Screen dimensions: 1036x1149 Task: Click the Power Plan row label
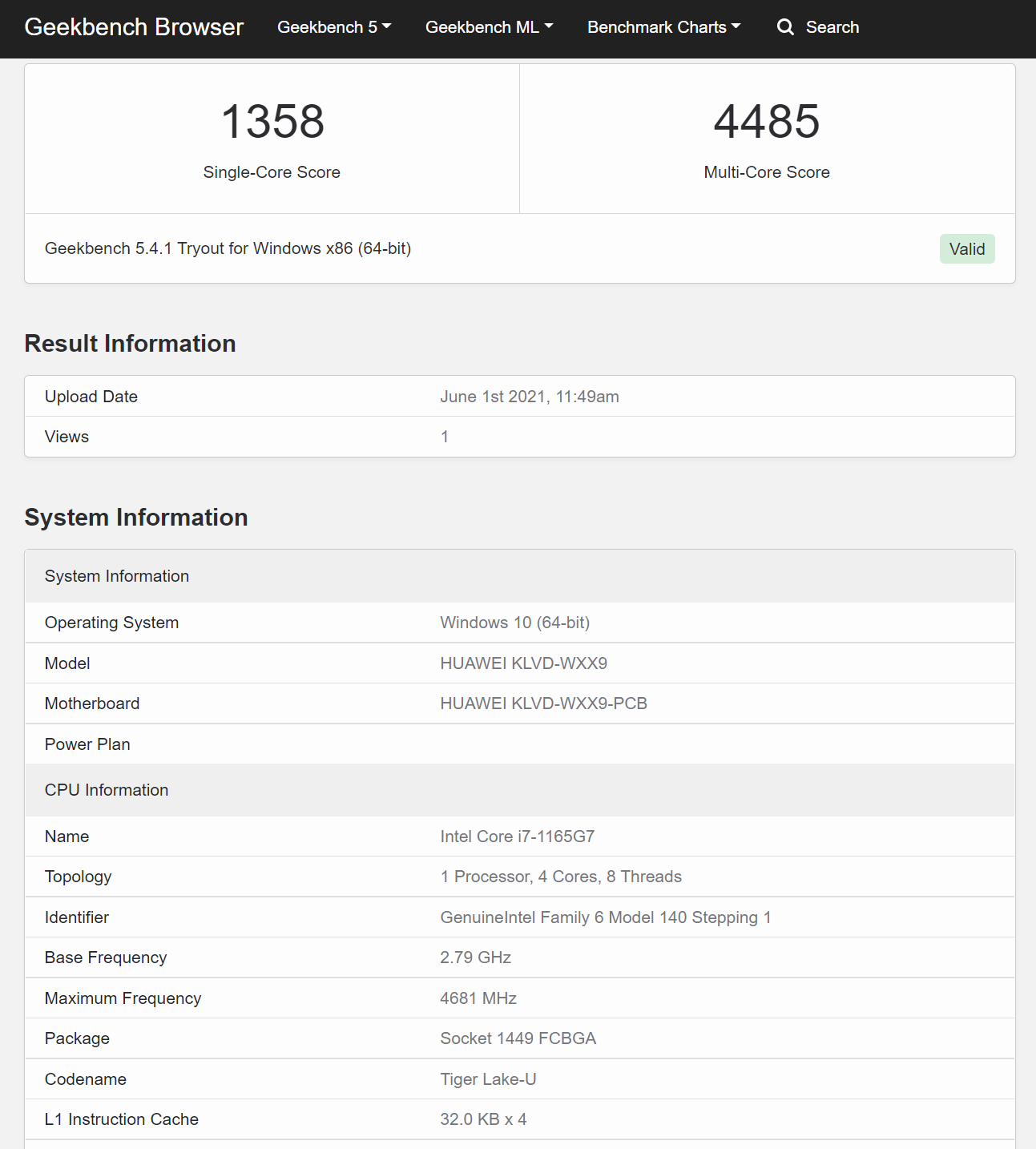click(87, 744)
